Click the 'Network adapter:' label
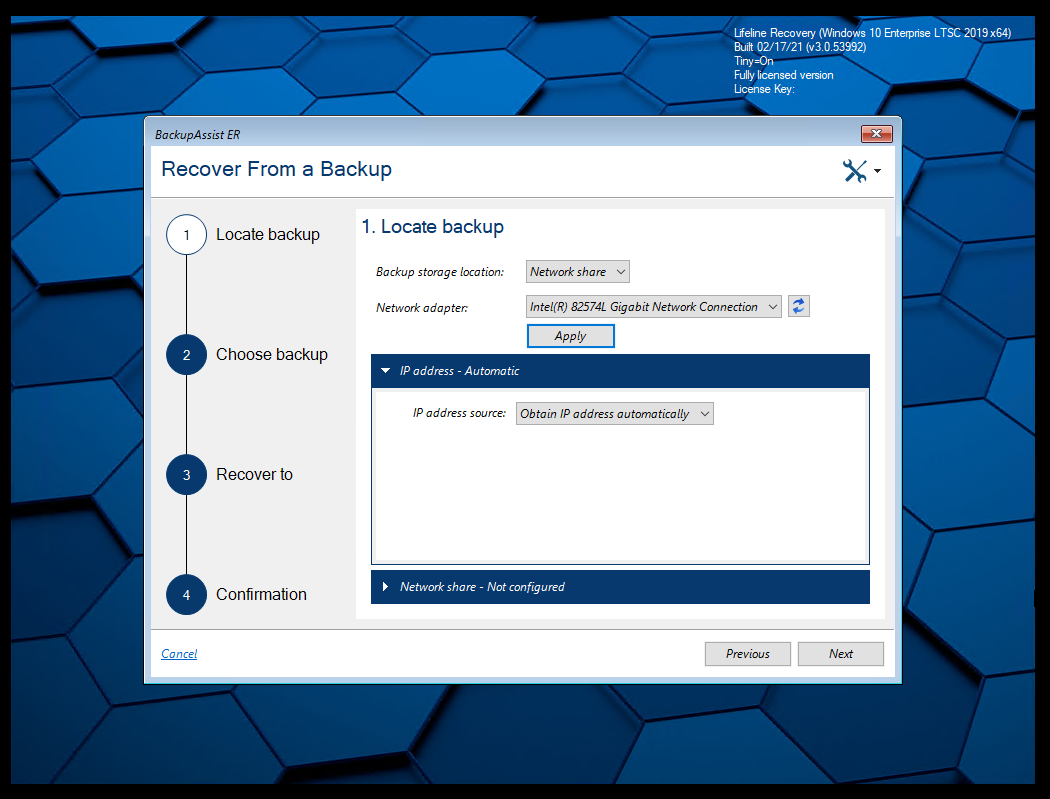The height and width of the screenshot is (799, 1050). click(x=422, y=307)
